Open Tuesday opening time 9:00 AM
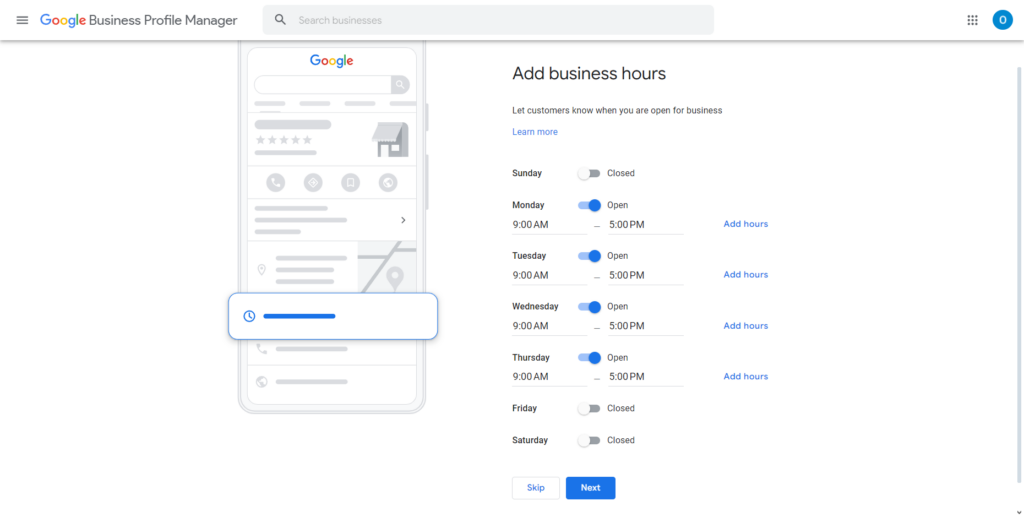The height and width of the screenshot is (517, 1024). coord(550,275)
